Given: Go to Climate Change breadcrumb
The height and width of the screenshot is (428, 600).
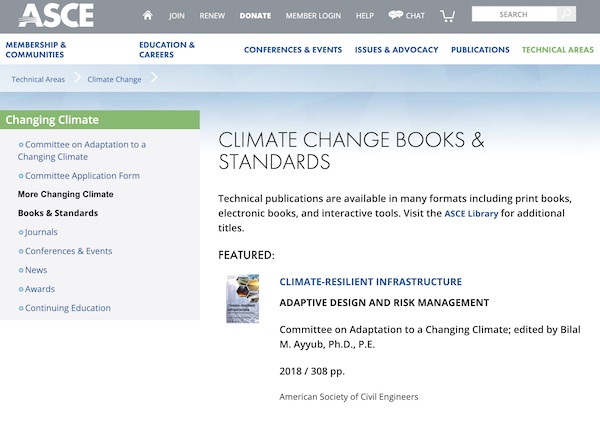Looking at the screenshot, I should [114, 79].
